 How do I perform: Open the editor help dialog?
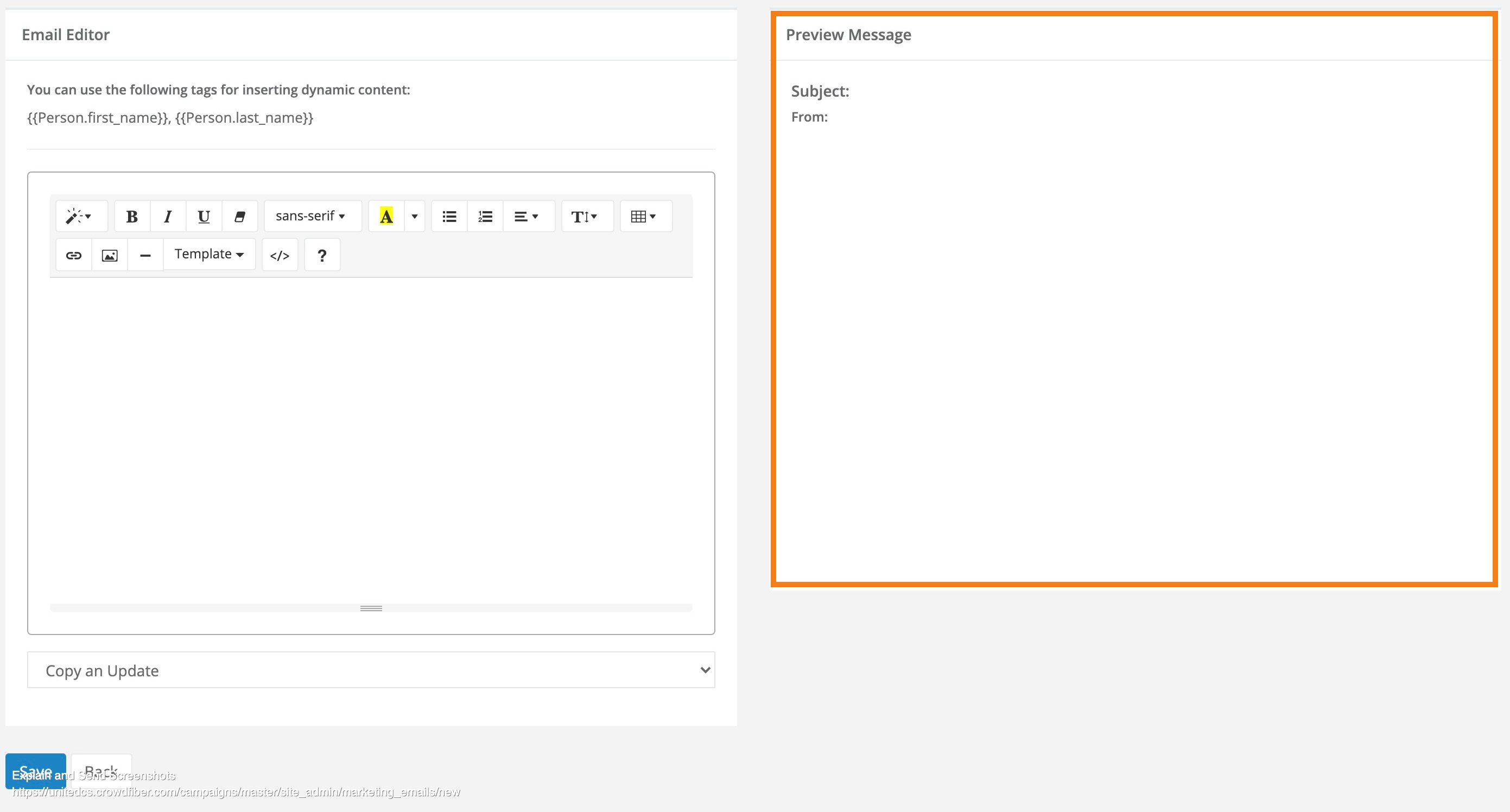(x=322, y=255)
